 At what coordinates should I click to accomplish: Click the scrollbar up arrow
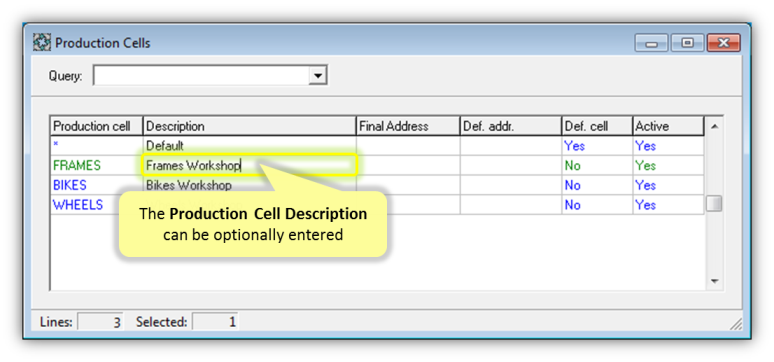point(714,126)
